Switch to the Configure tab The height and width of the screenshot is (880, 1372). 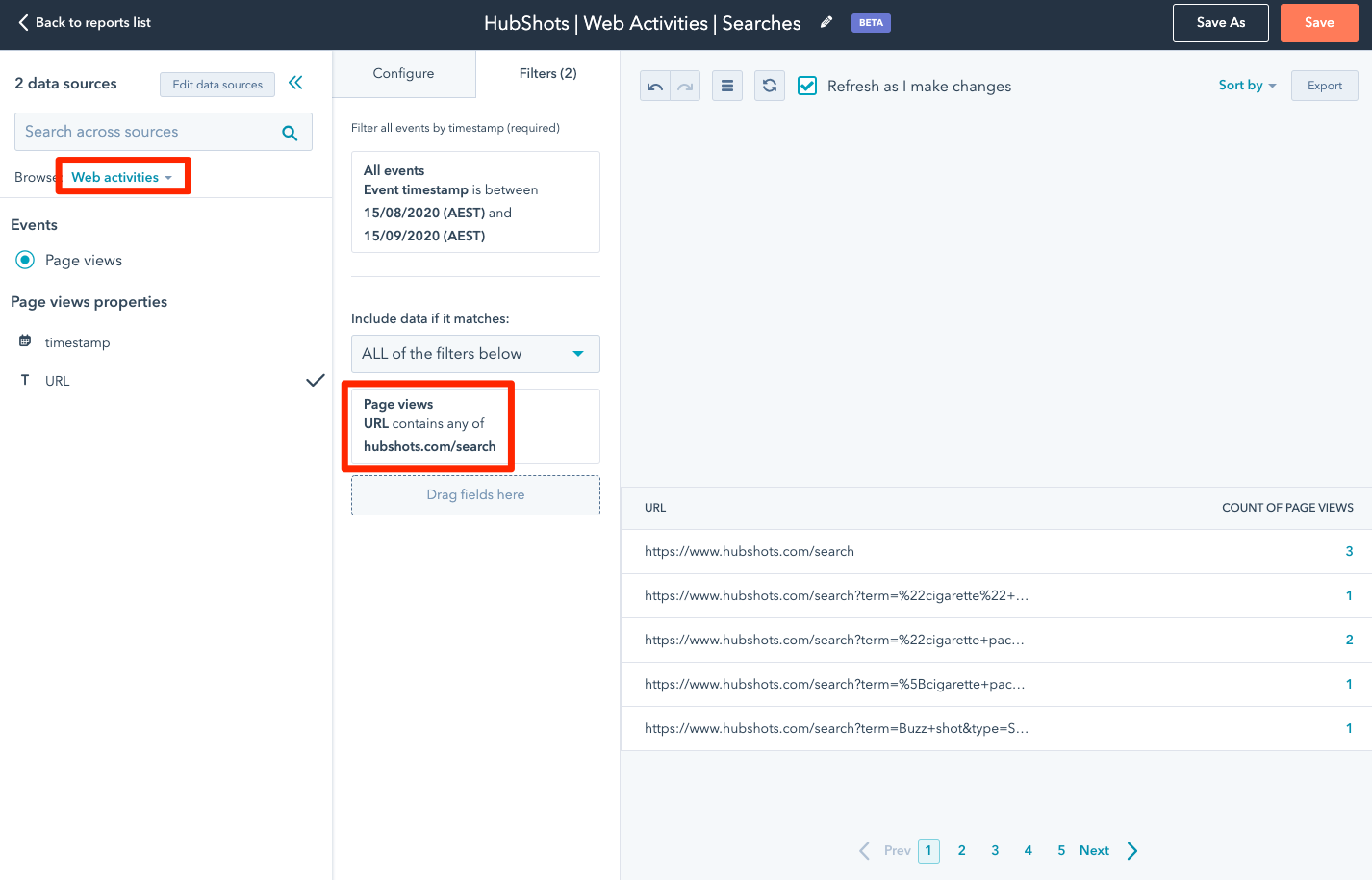click(x=403, y=73)
